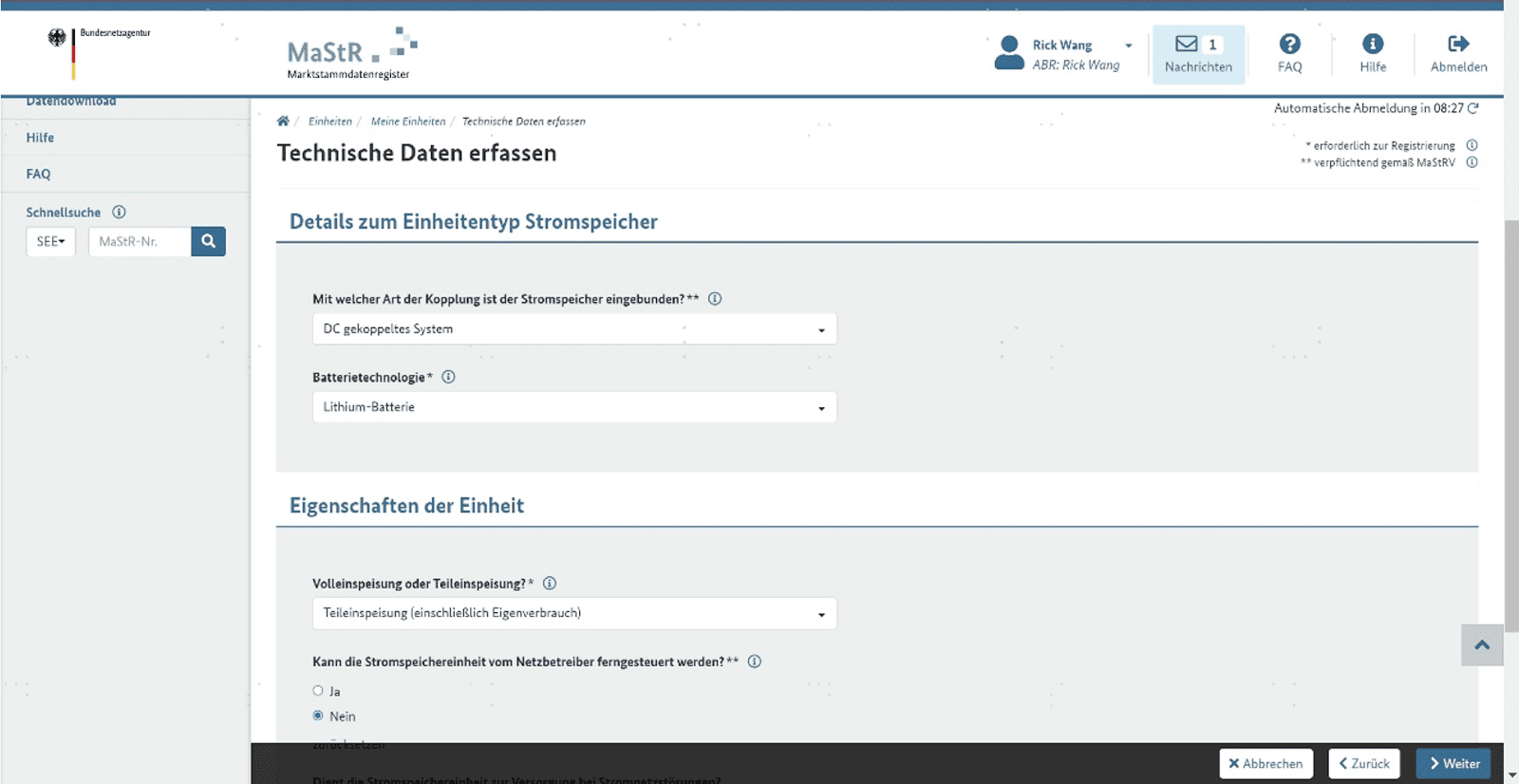This screenshot has height=784, width=1519.
Task: Click the Bundesnetzagentur eagle logo
Action: click(x=58, y=38)
